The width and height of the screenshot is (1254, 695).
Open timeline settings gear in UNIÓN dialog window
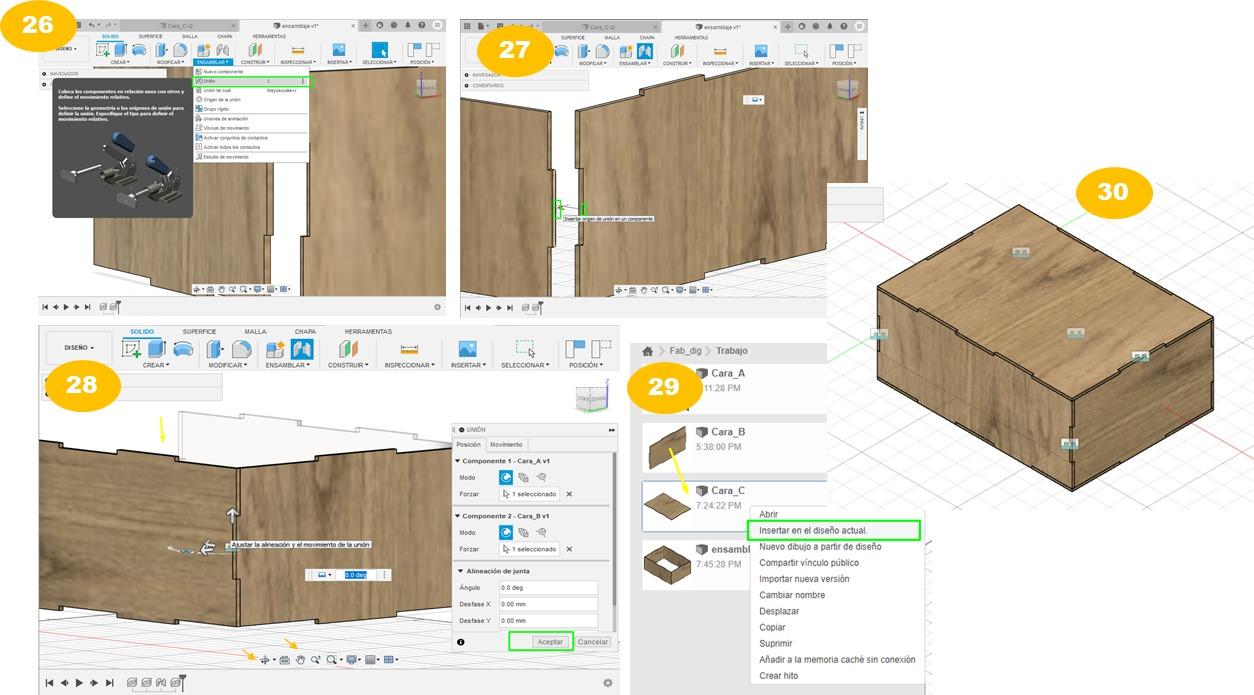pyautogui.click(x=607, y=683)
